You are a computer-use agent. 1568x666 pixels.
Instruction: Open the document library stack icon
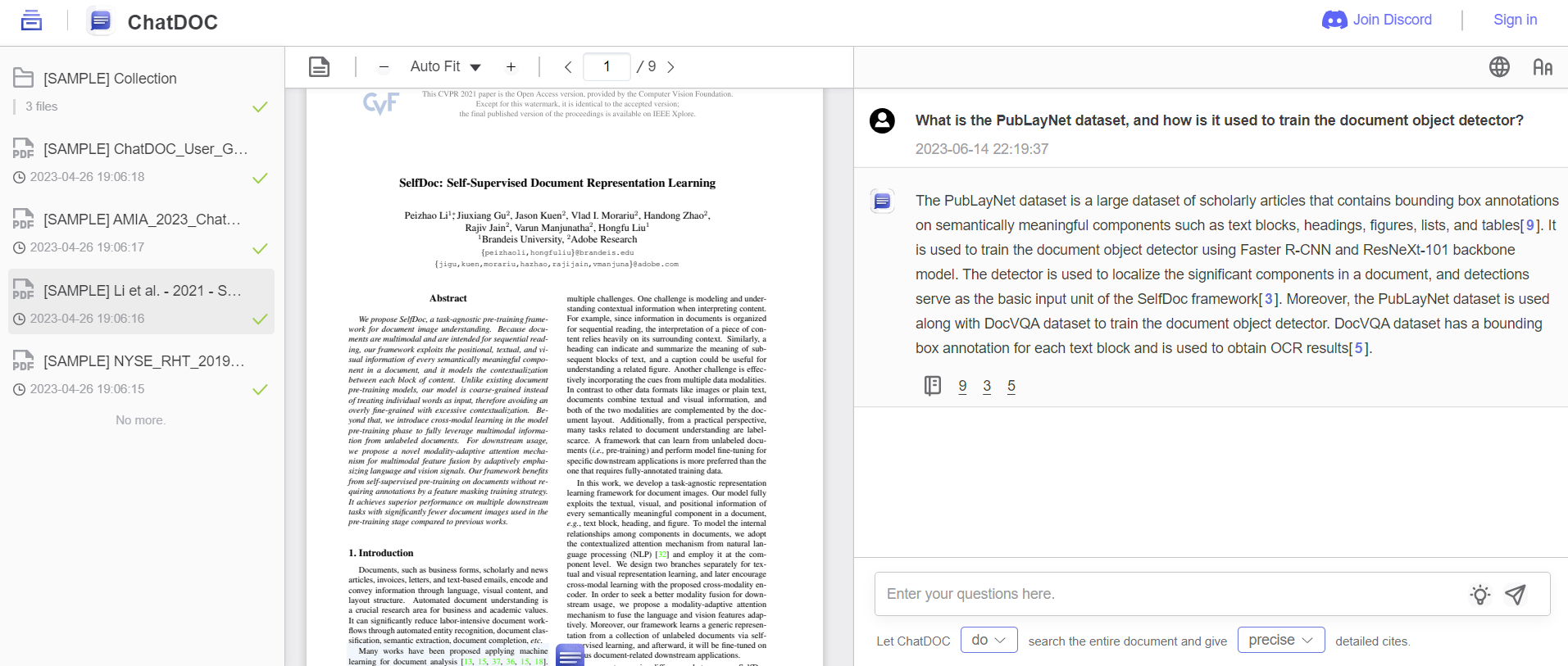pyautogui.click(x=31, y=20)
